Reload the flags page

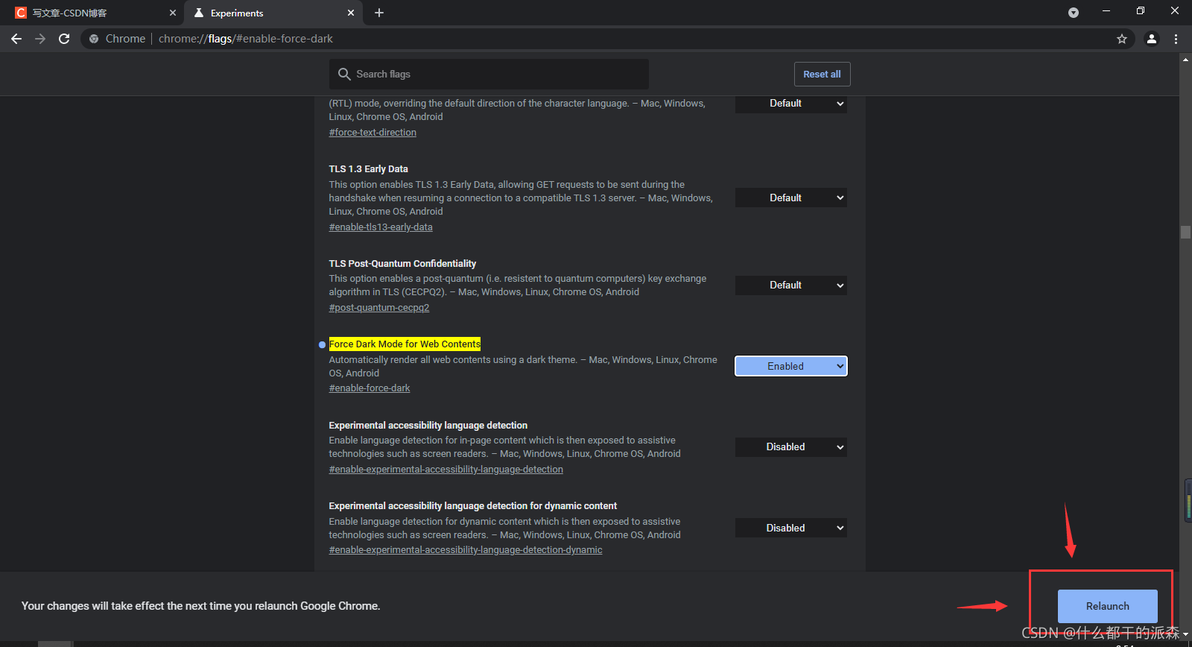(64, 39)
